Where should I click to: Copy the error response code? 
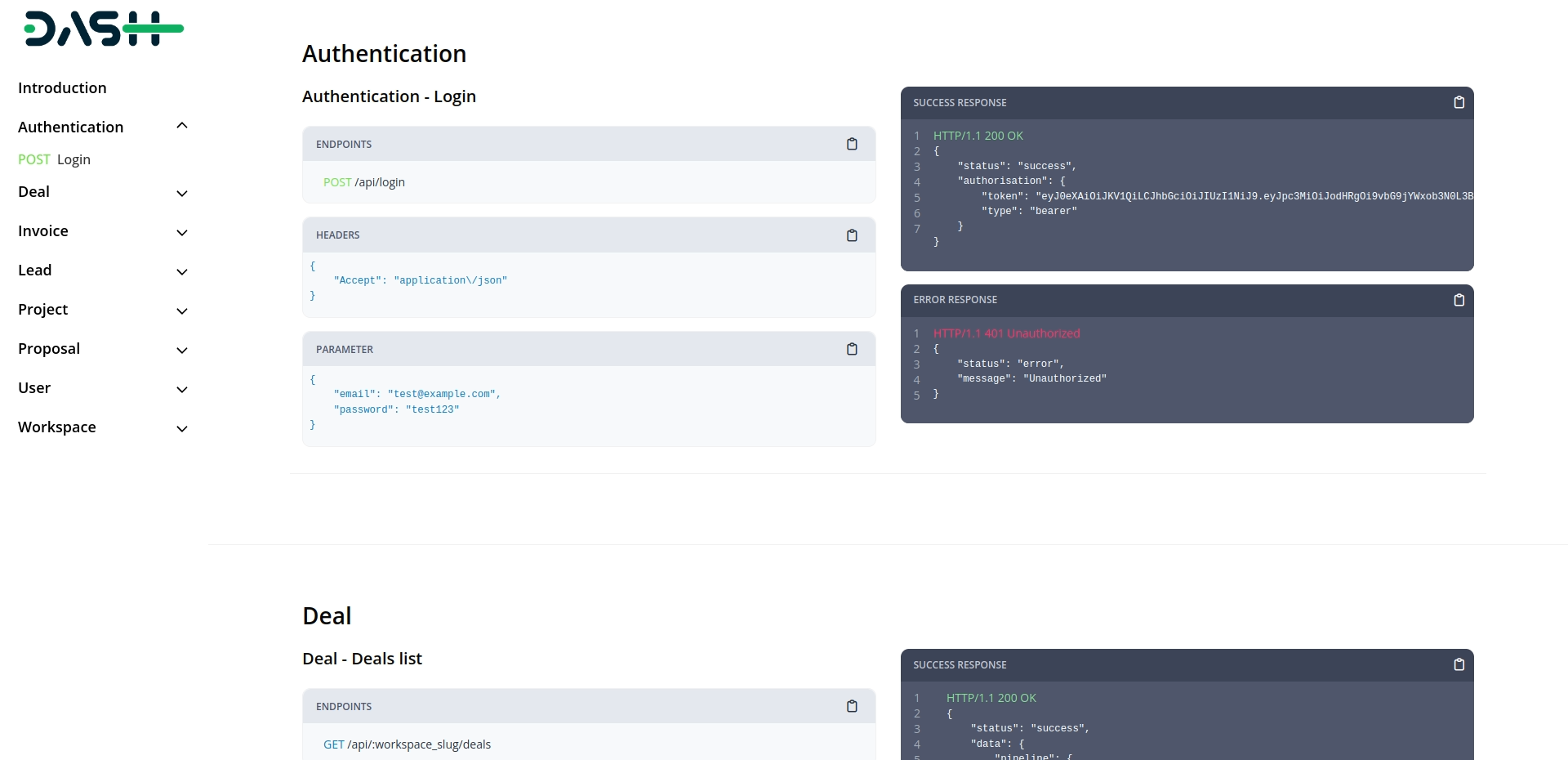[x=1459, y=300]
